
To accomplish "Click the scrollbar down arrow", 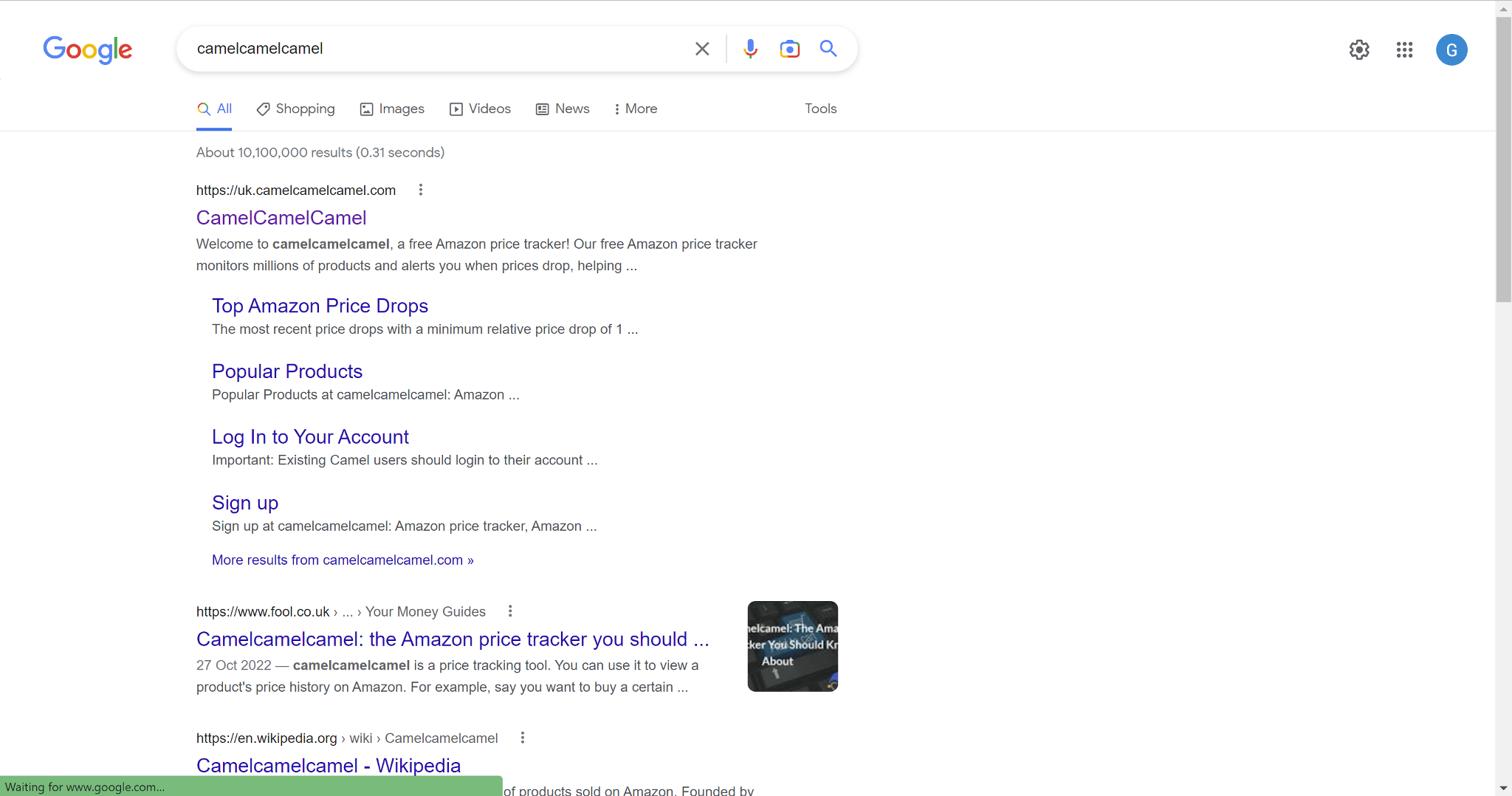I will coord(1503,789).
